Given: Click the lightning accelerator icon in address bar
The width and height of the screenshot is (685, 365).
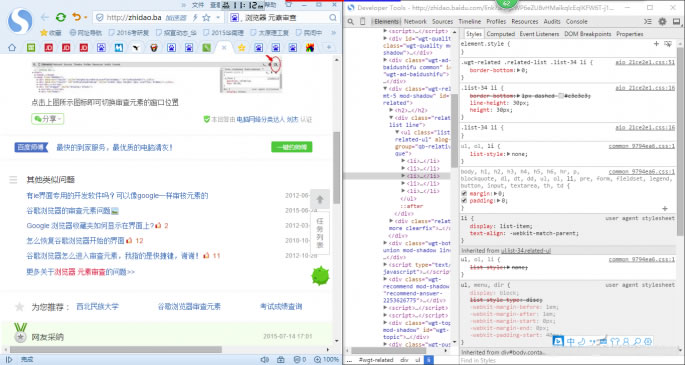Looking at the screenshot, I should (x=195, y=17).
